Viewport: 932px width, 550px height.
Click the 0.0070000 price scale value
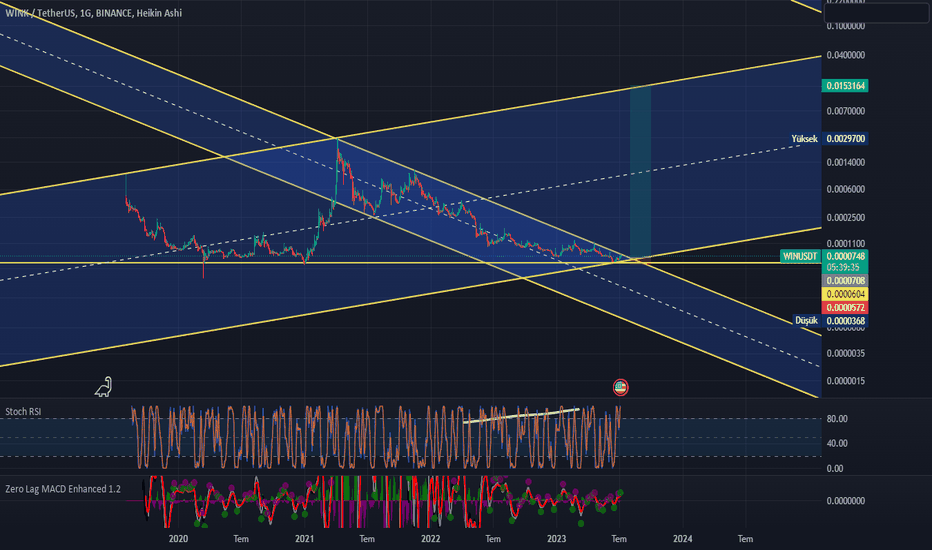(845, 111)
